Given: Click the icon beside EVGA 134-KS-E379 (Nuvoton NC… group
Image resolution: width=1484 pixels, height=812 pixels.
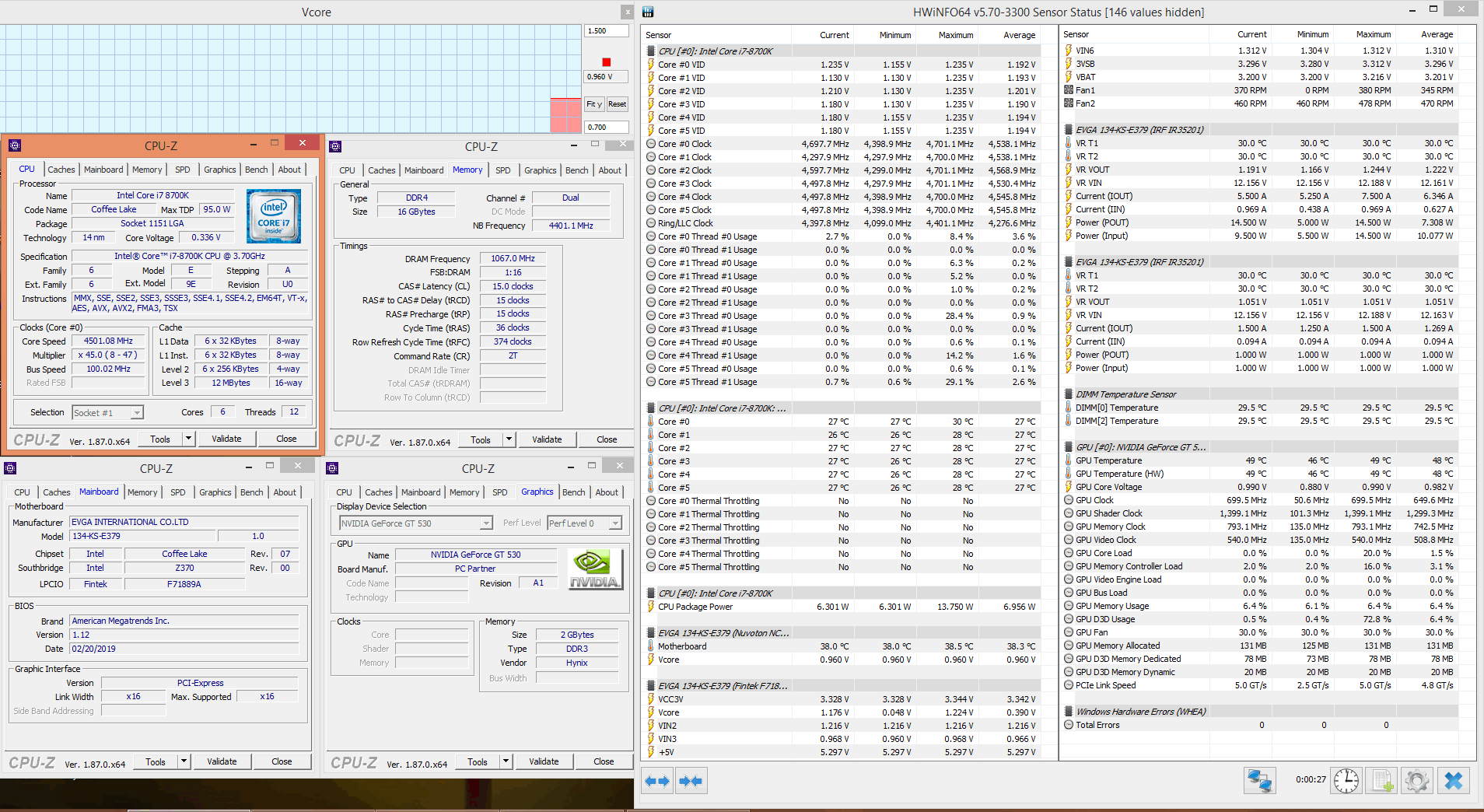Looking at the screenshot, I should 651,633.
